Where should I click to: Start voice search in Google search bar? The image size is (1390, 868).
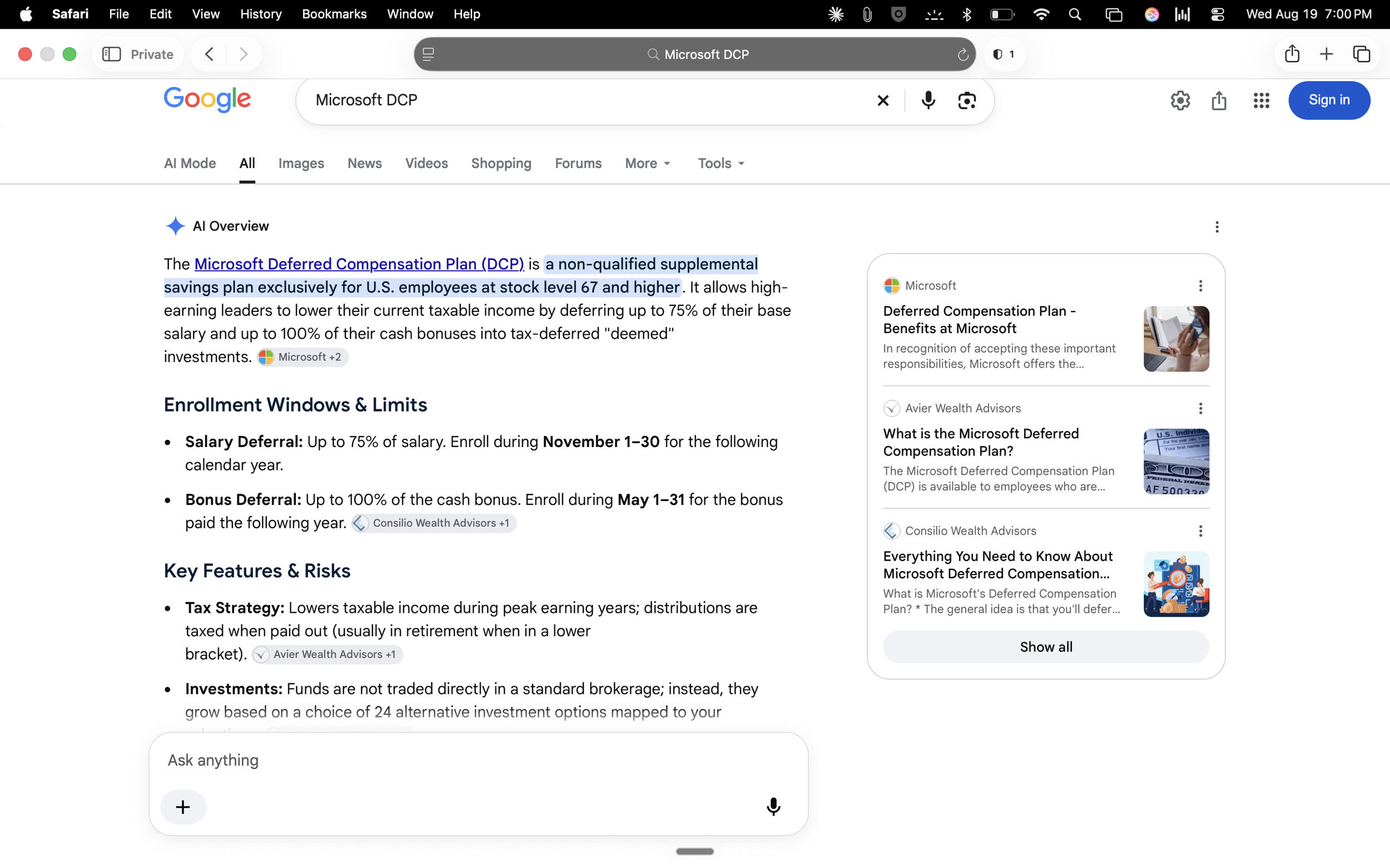[x=928, y=101]
